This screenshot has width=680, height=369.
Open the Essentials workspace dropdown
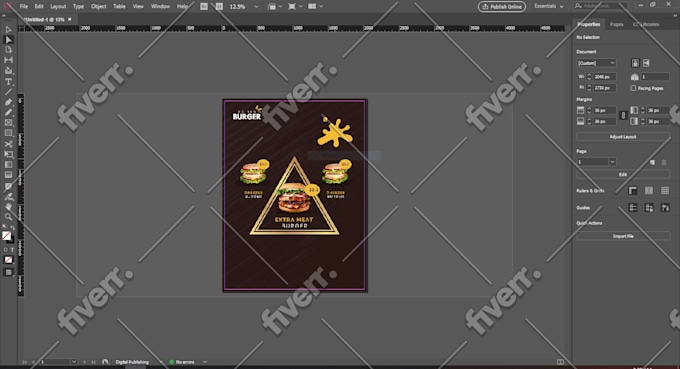tap(549, 7)
